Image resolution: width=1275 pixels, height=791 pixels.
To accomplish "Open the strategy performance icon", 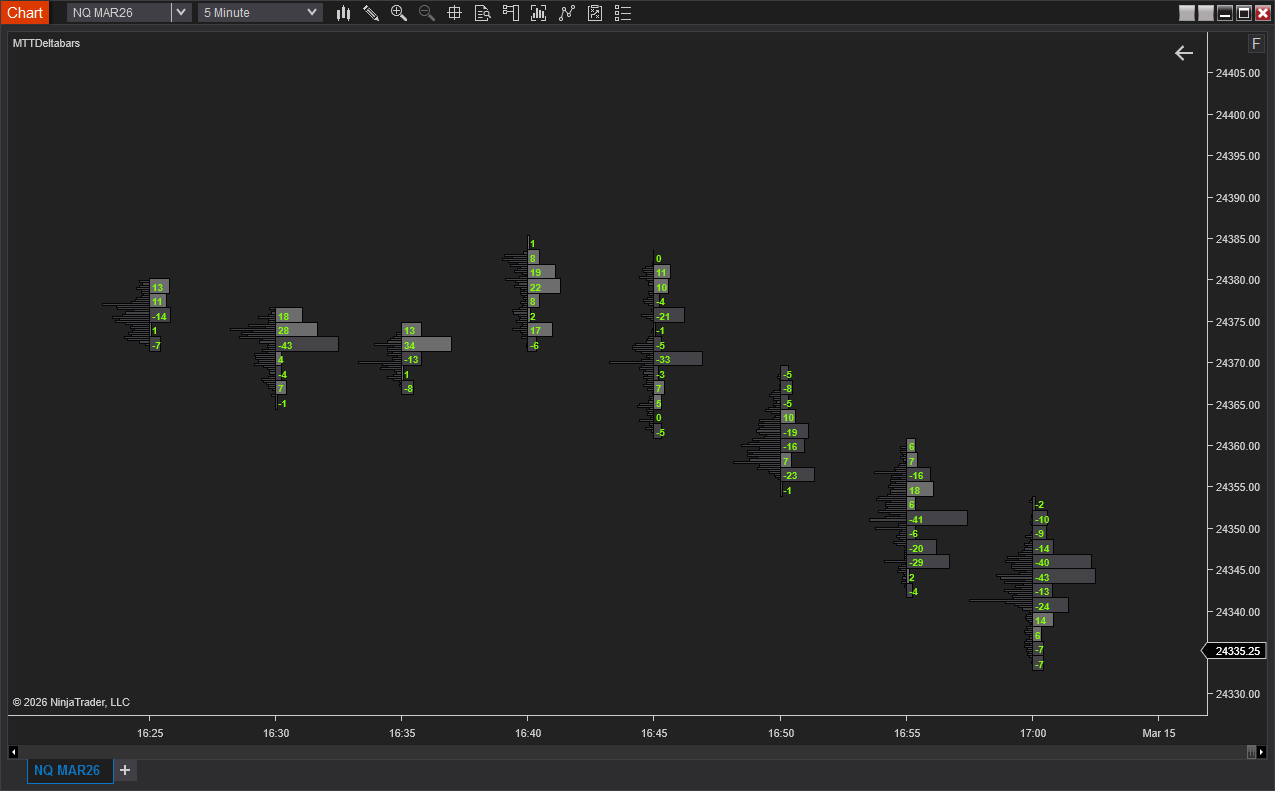I will coord(595,13).
